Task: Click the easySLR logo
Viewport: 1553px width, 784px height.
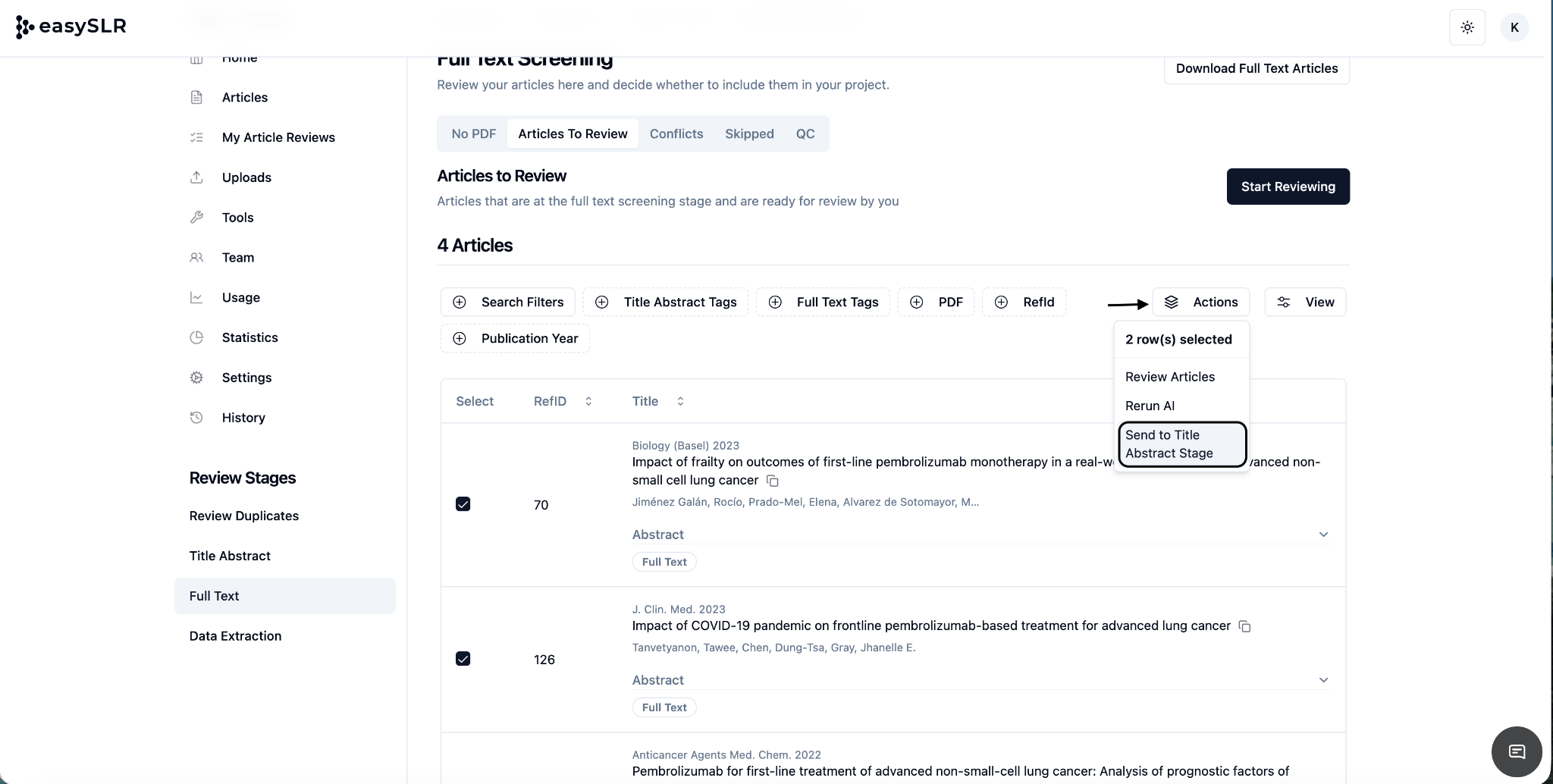Action: [71, 27]
